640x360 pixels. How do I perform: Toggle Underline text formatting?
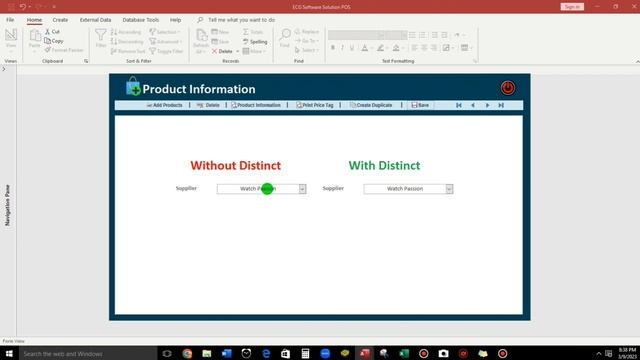pyautogui.click(x=352, y=48)
